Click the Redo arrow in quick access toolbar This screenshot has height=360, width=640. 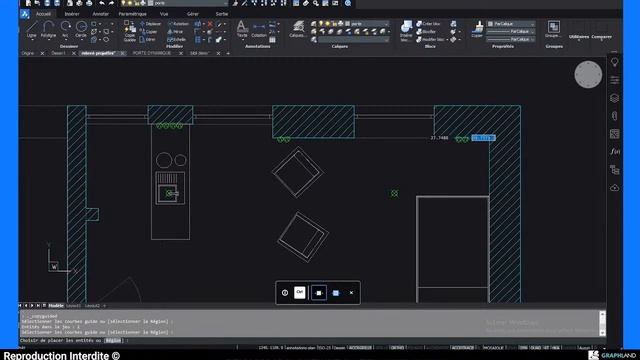[111, 3]
